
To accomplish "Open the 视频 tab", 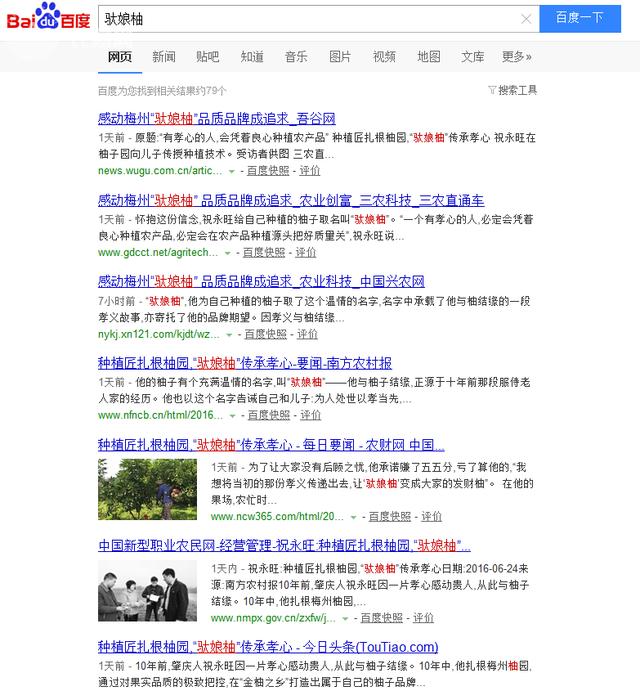I will (x=384, y=57).
